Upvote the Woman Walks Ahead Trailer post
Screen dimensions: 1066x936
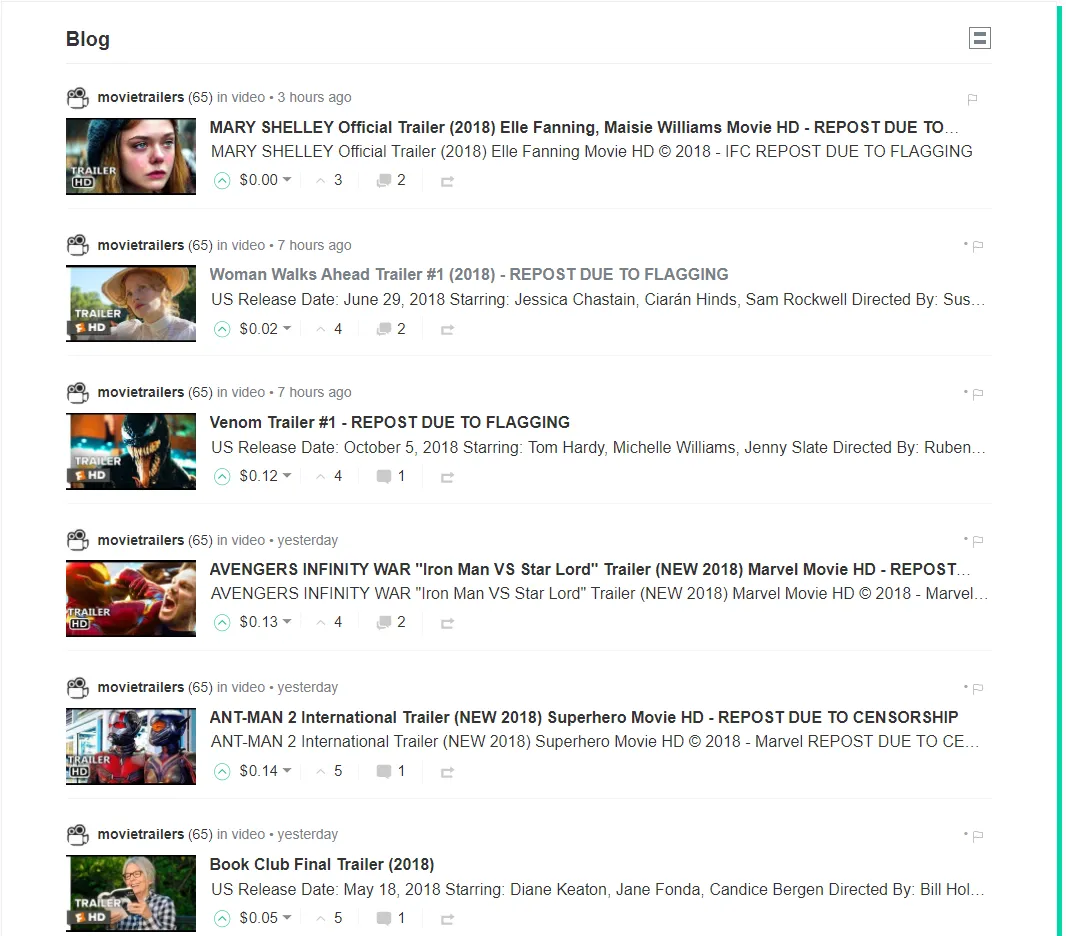222,329
